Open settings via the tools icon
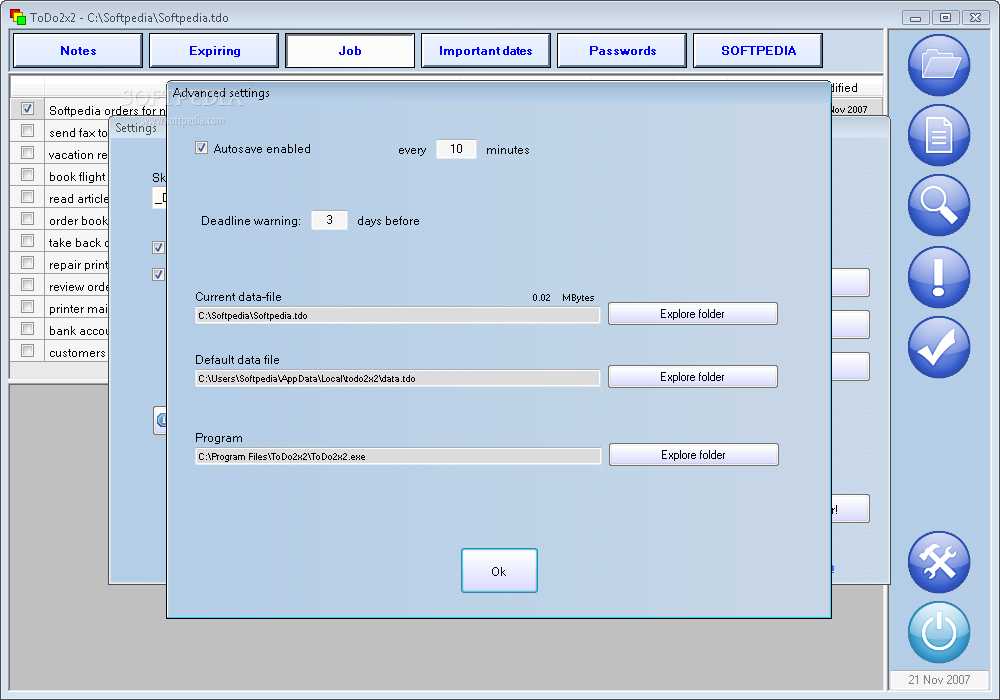Screen dimensions: 1000x700 click(x=938, y=562)
